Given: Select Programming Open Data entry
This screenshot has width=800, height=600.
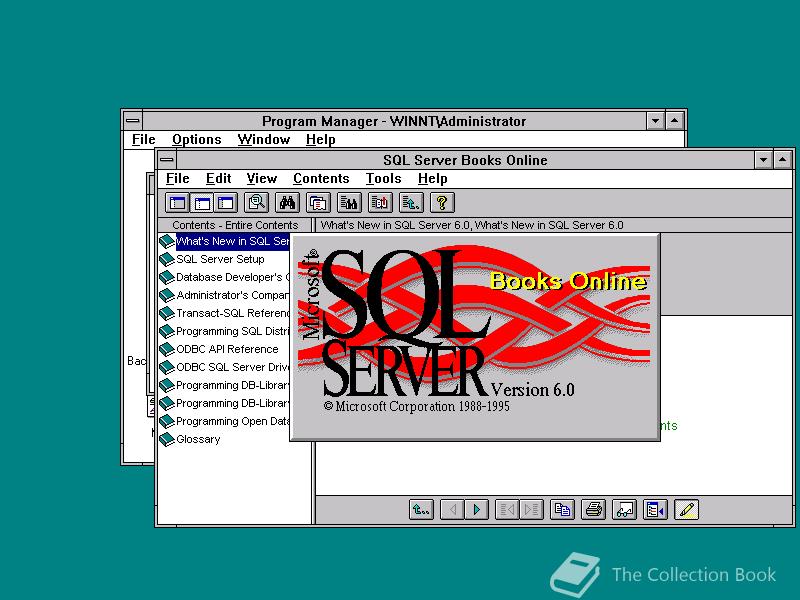Looking at the screenshot, I should pyautogui.click(x=233, y=421).
